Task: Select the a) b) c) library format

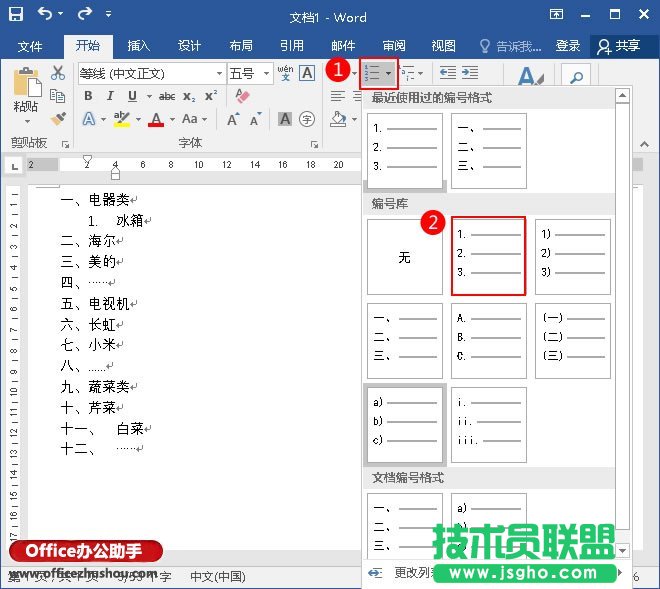Action: pos(405,425)
